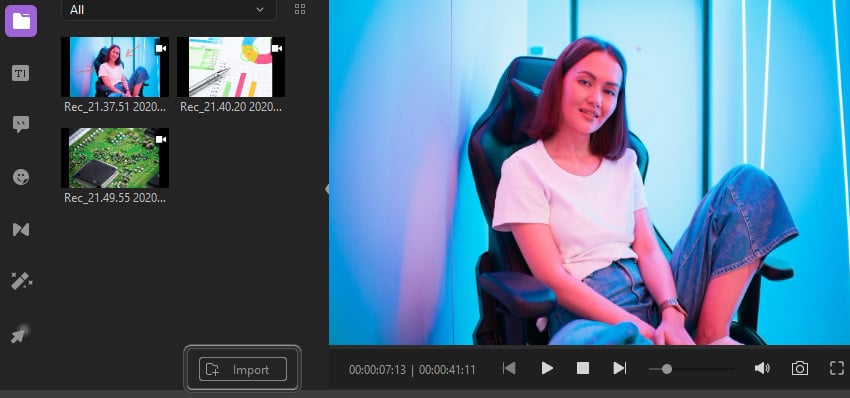This screenshot has height=398, width=850.
Task: Click the Rec_21.40.20 2020... file name
Action: click(231, 107)
